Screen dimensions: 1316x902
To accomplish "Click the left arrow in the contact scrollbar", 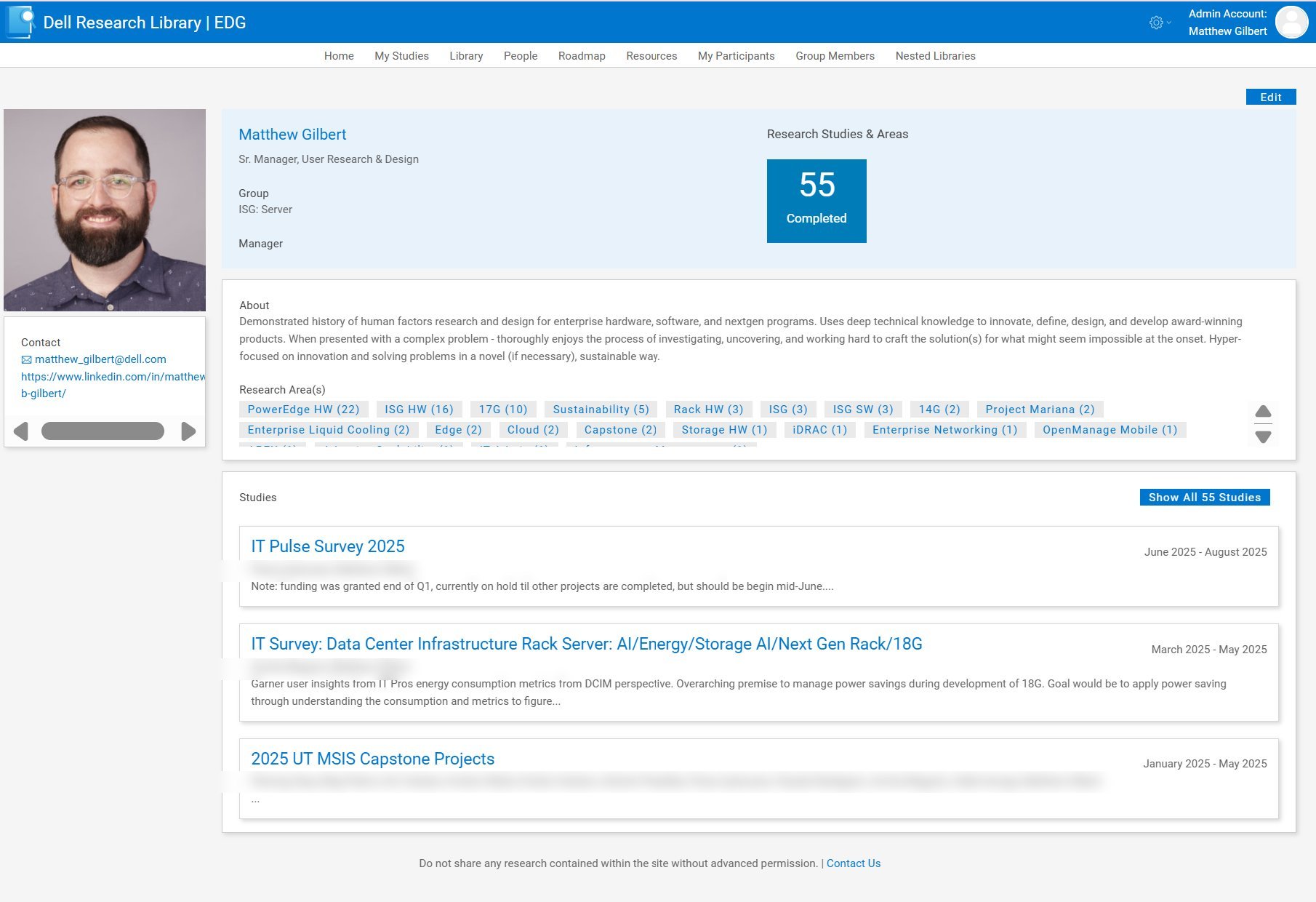I will (x=21, y=431).
